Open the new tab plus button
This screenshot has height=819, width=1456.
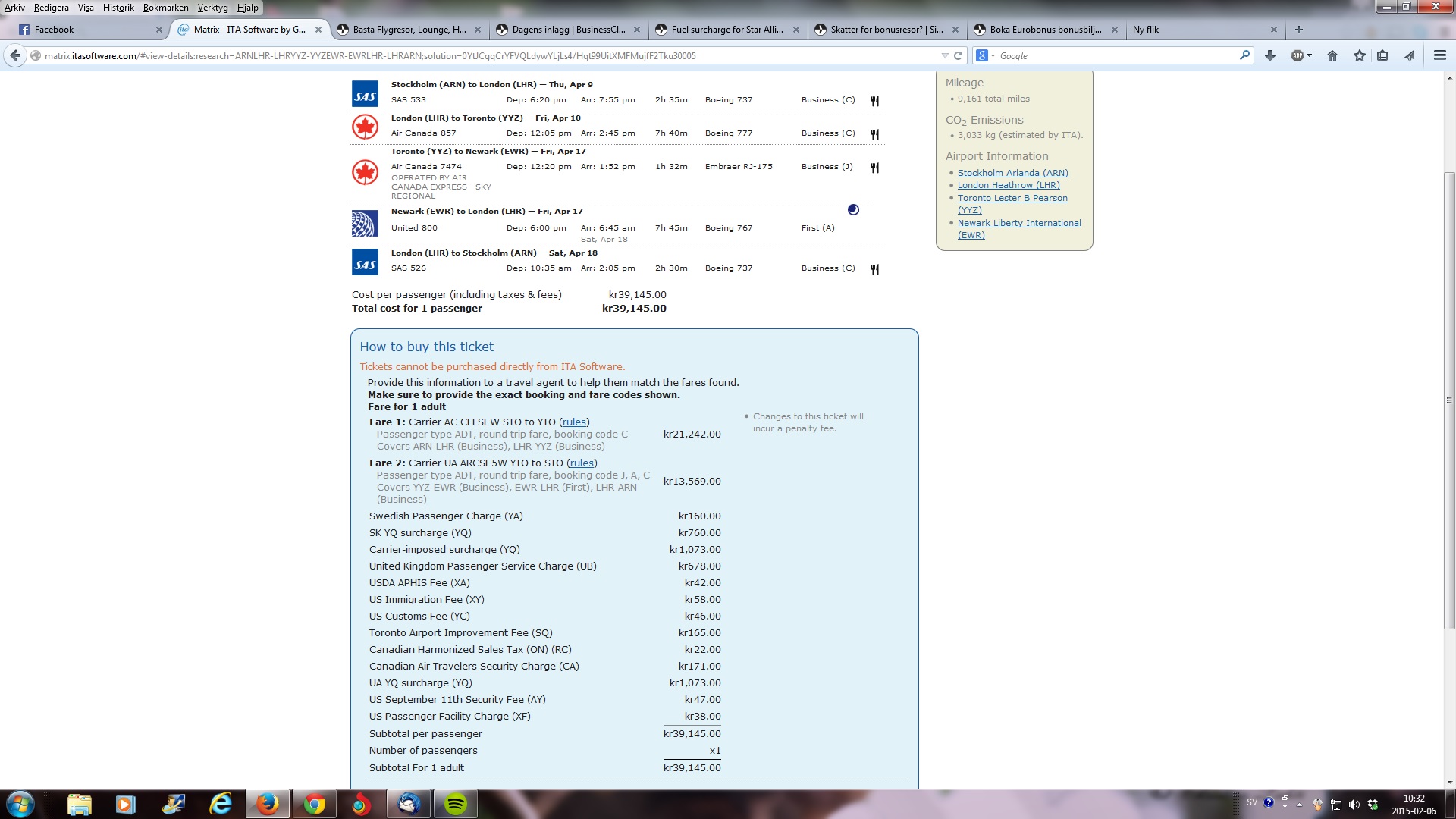[x=1299, y=30]
